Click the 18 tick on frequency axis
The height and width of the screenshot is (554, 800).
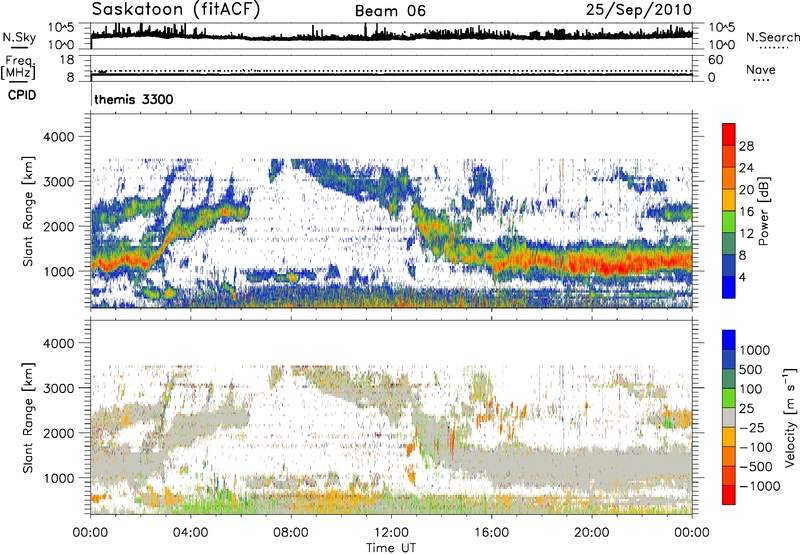click(67, 60)
